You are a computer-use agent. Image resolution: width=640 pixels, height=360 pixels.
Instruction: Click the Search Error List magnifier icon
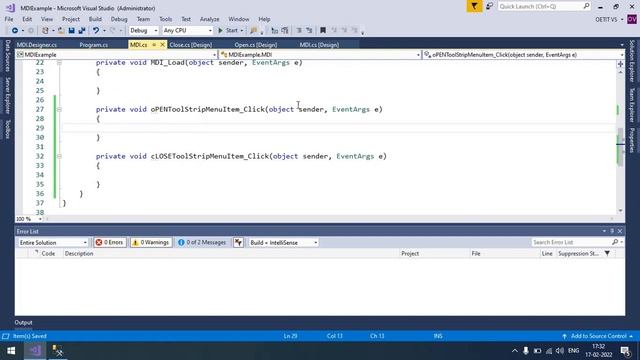[x=615, y=242]
